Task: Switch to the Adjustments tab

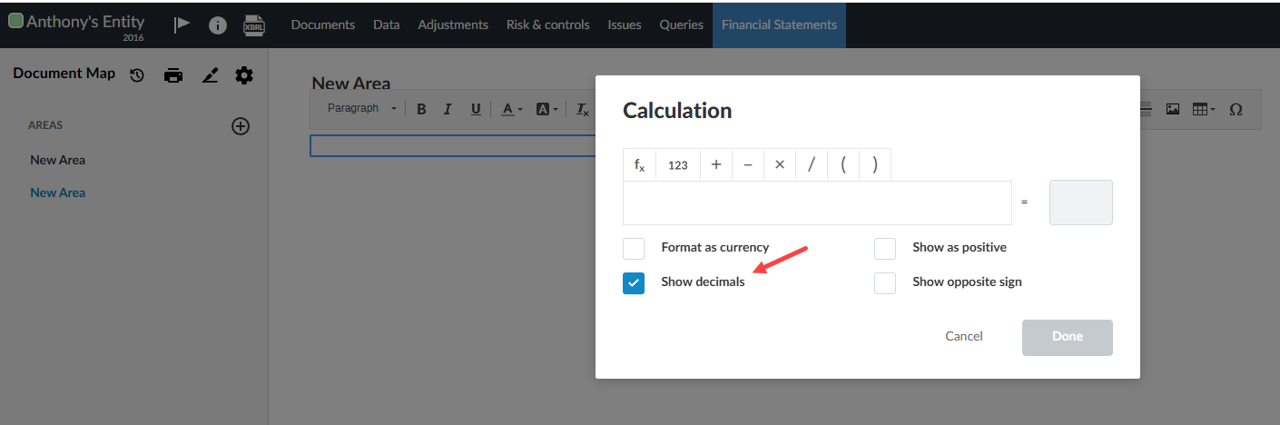Action: (453, 25)
